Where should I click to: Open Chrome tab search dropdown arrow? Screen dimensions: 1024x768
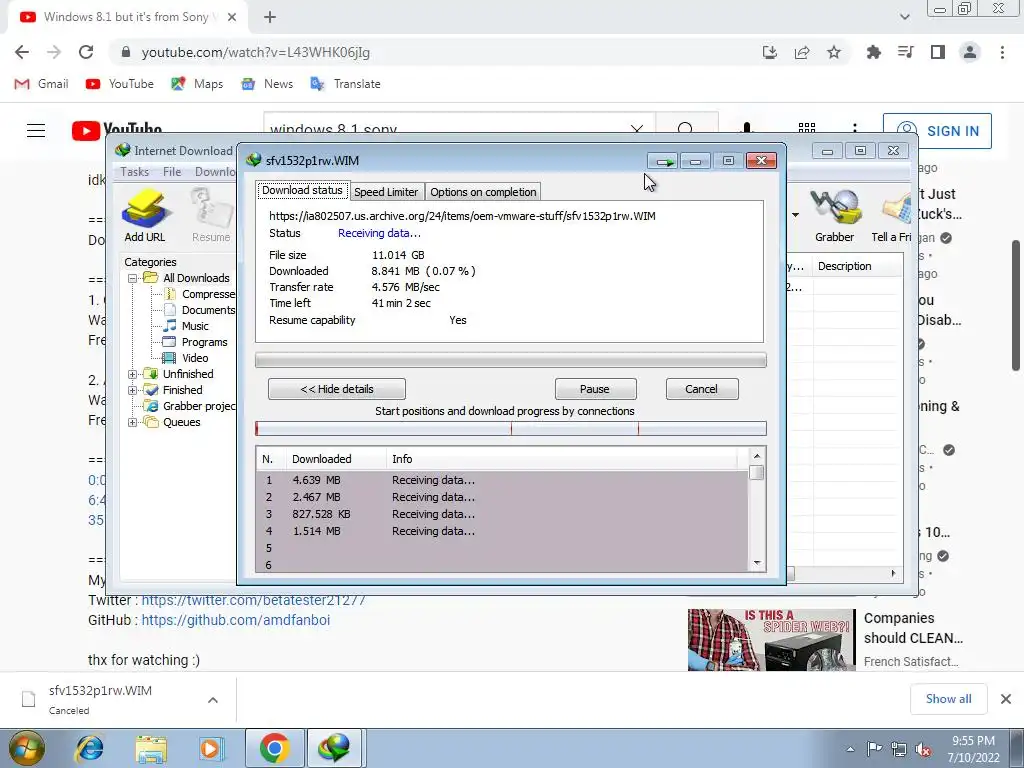(904, 17)
